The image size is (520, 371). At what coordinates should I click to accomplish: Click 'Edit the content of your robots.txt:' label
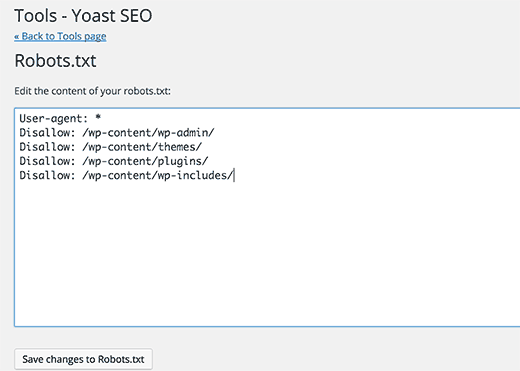pyautogui.click(x=92, y=91)
